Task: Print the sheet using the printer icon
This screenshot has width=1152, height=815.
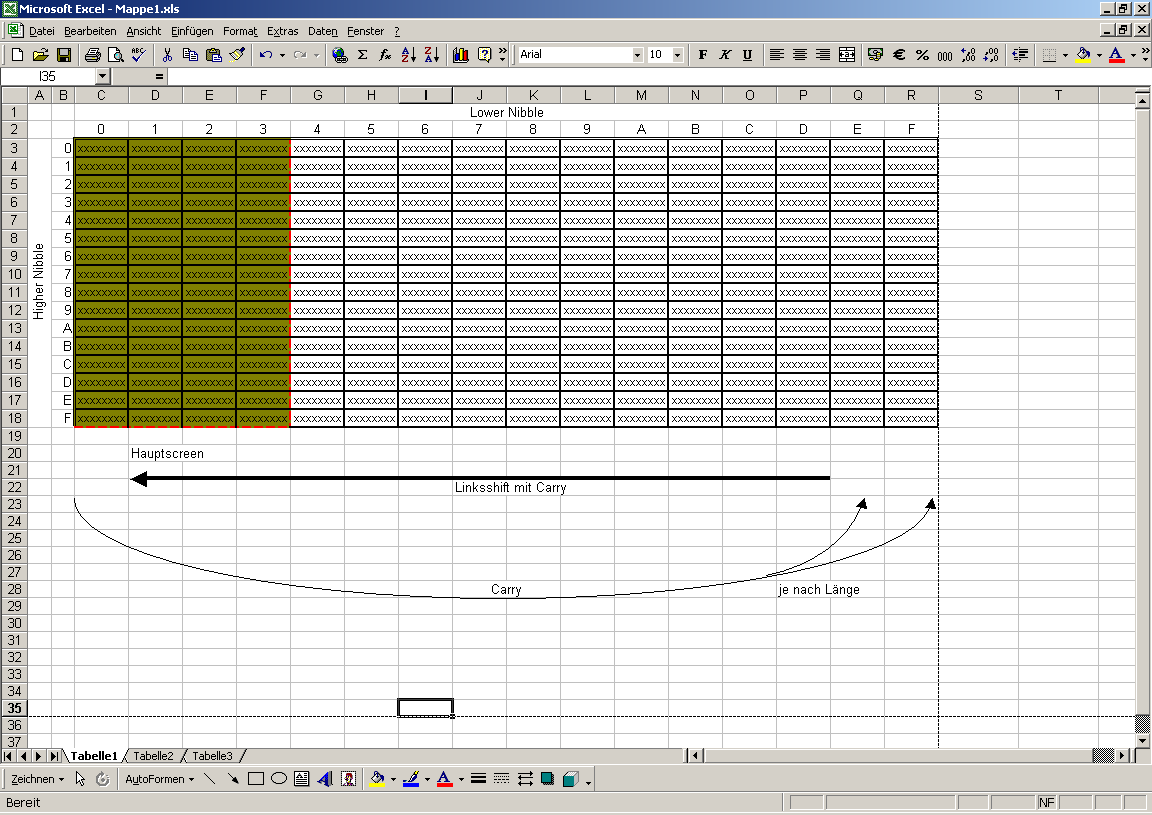Action: [93, 54]
